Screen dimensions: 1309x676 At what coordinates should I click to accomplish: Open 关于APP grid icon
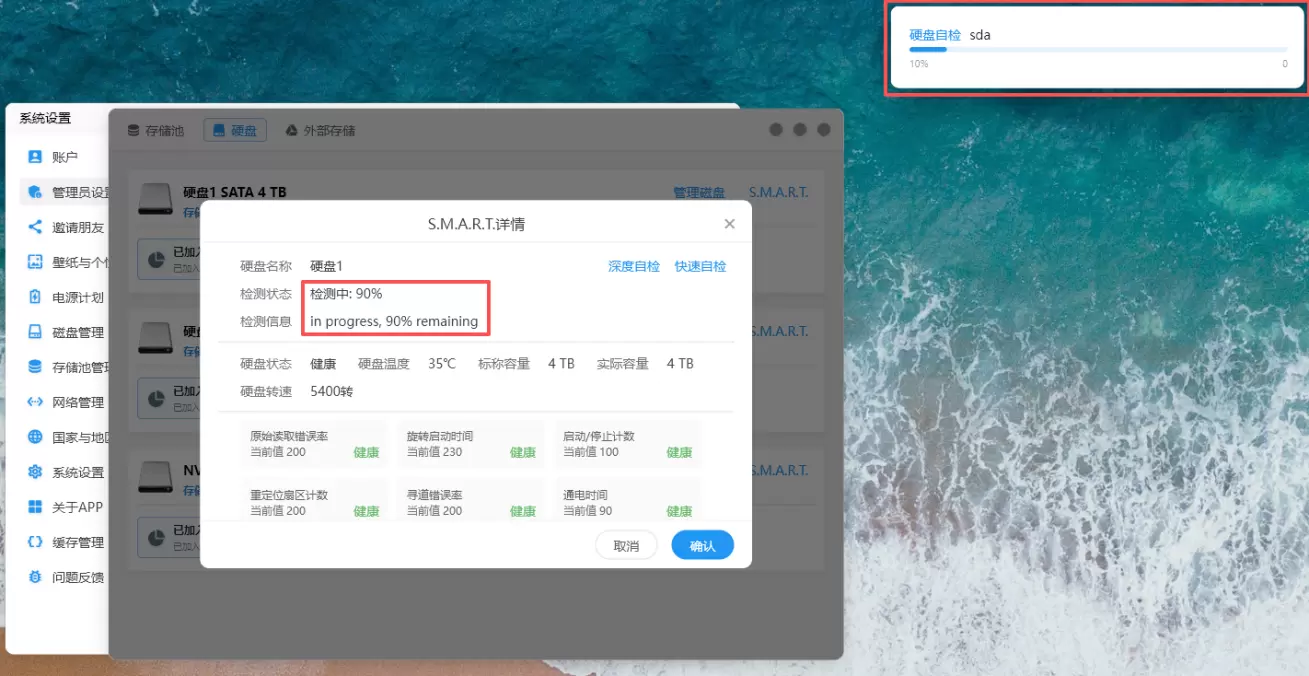pos(35,507)
